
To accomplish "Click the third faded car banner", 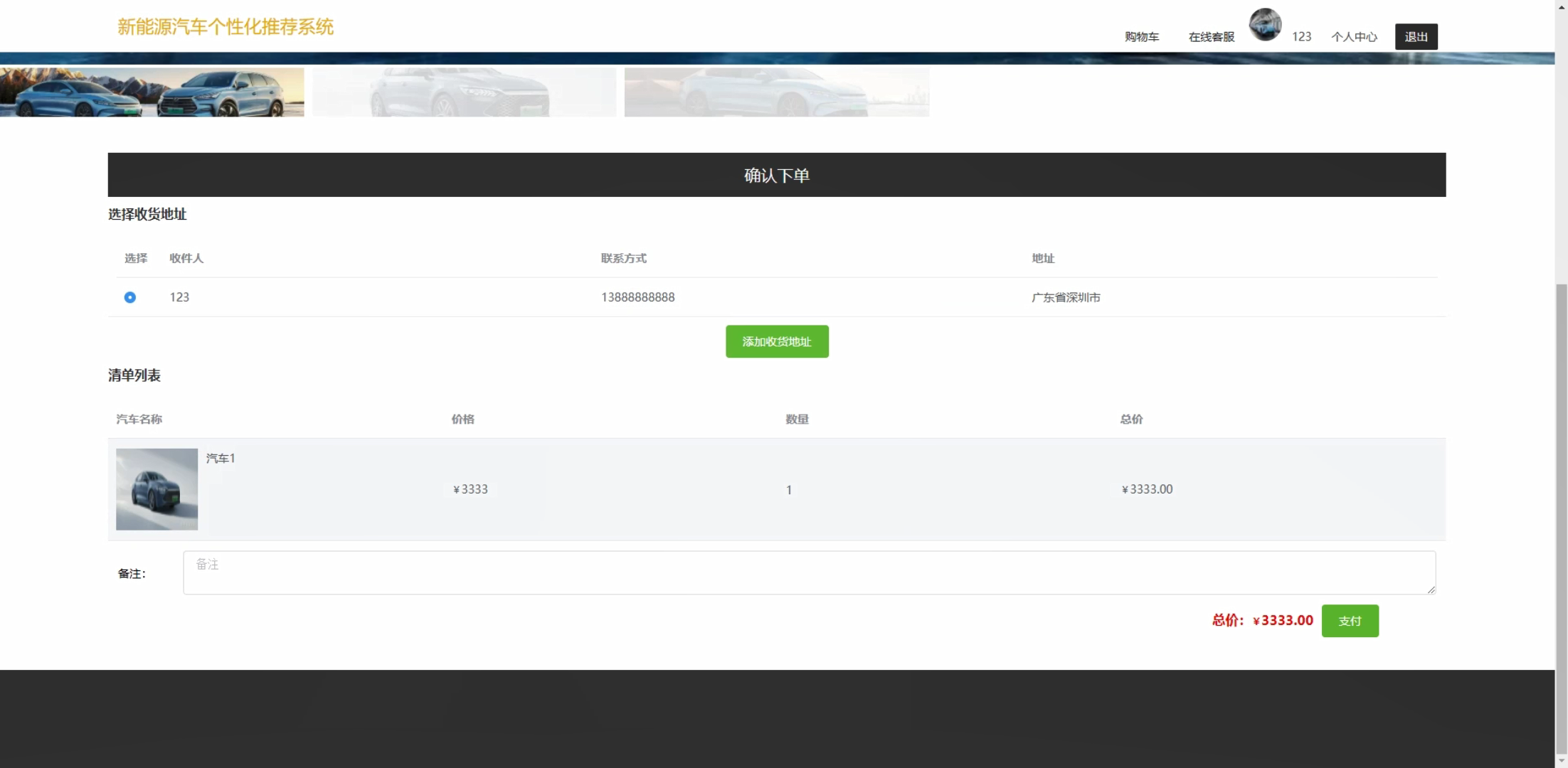I will pyautogui.click(x=776, y=92).
